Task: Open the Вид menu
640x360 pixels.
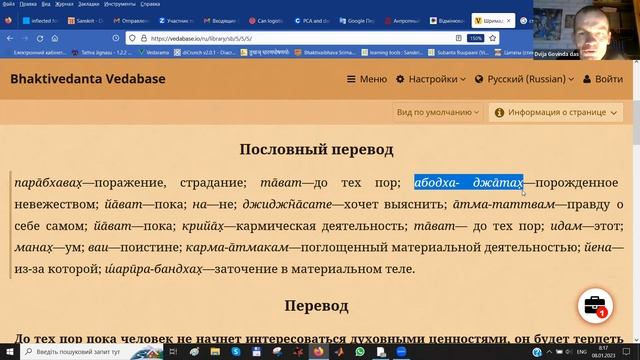Action: pyautogui.click(x=46, y=4)
